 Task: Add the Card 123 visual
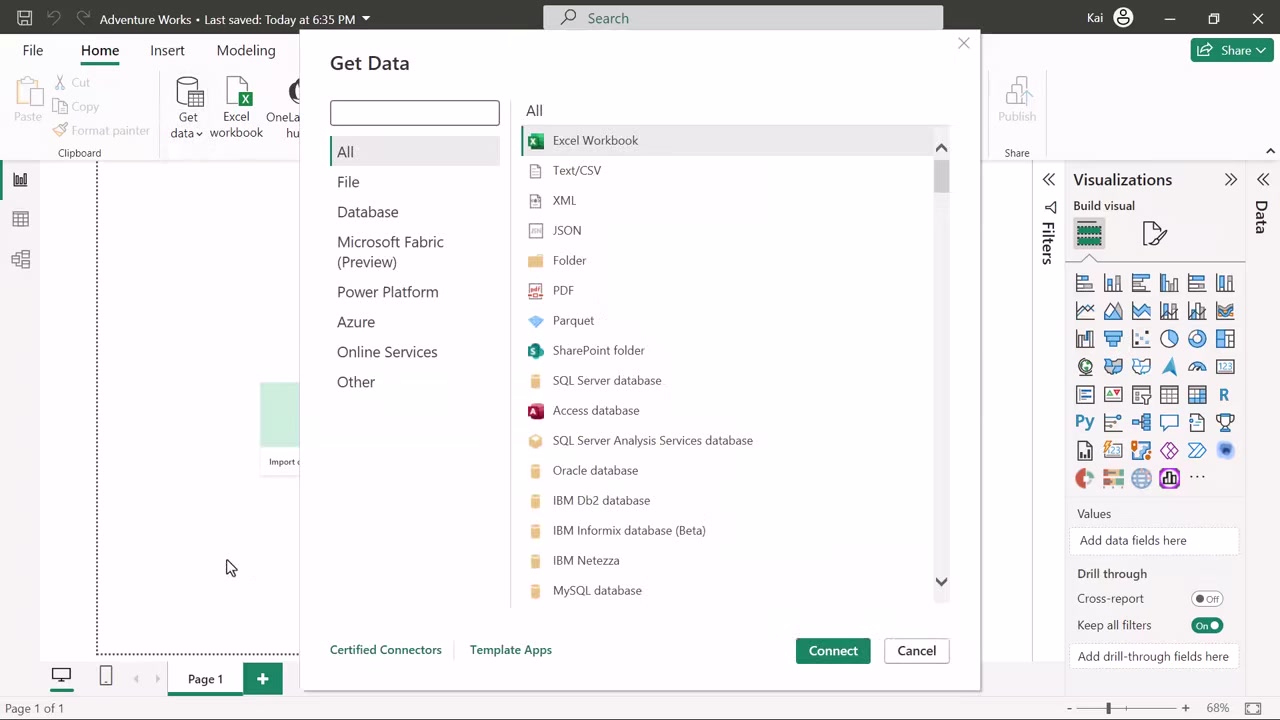coord(1225,367)
